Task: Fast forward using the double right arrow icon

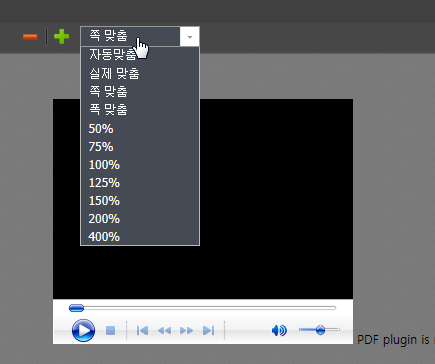Action: tap(186, 331)
